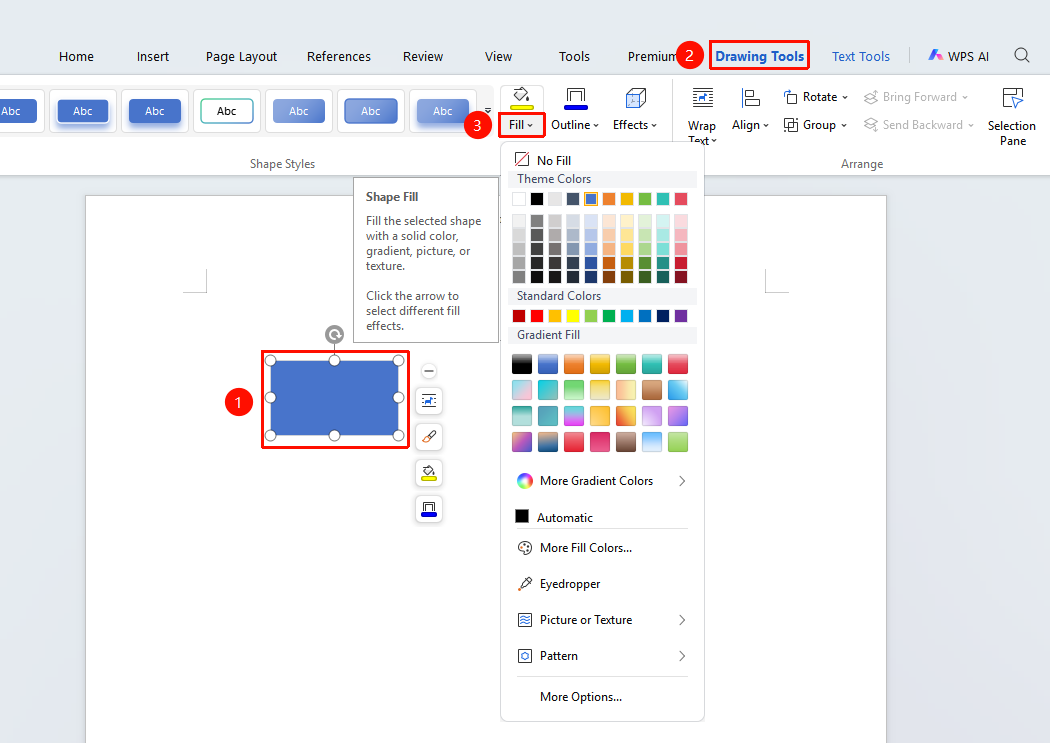Image resolution: width=1050 pixels, height=743 pixels.
Task: Expand the shape styles gallery
Action: click(x=488, y=111)
